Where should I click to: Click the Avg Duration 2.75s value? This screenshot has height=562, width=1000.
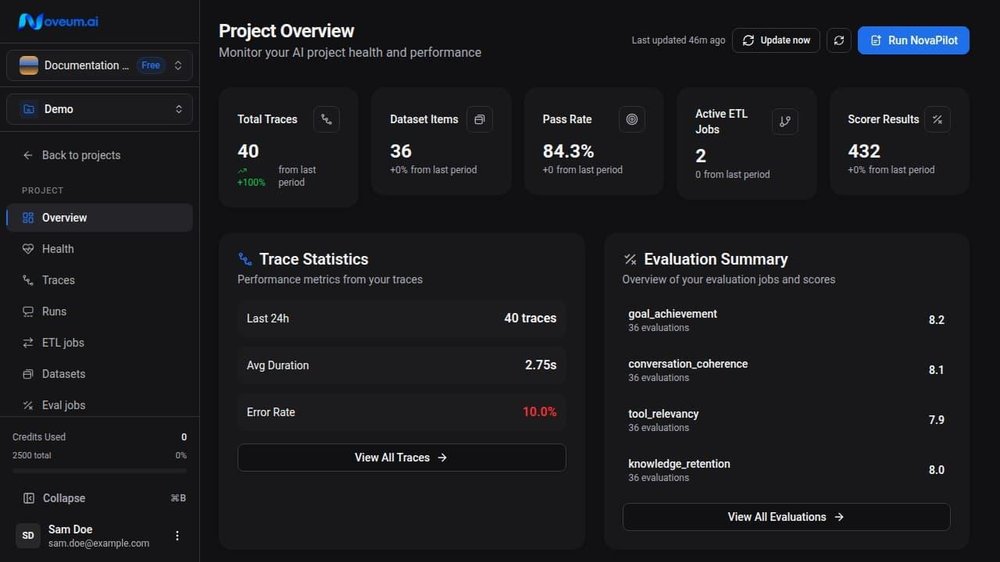pos(541,365)
